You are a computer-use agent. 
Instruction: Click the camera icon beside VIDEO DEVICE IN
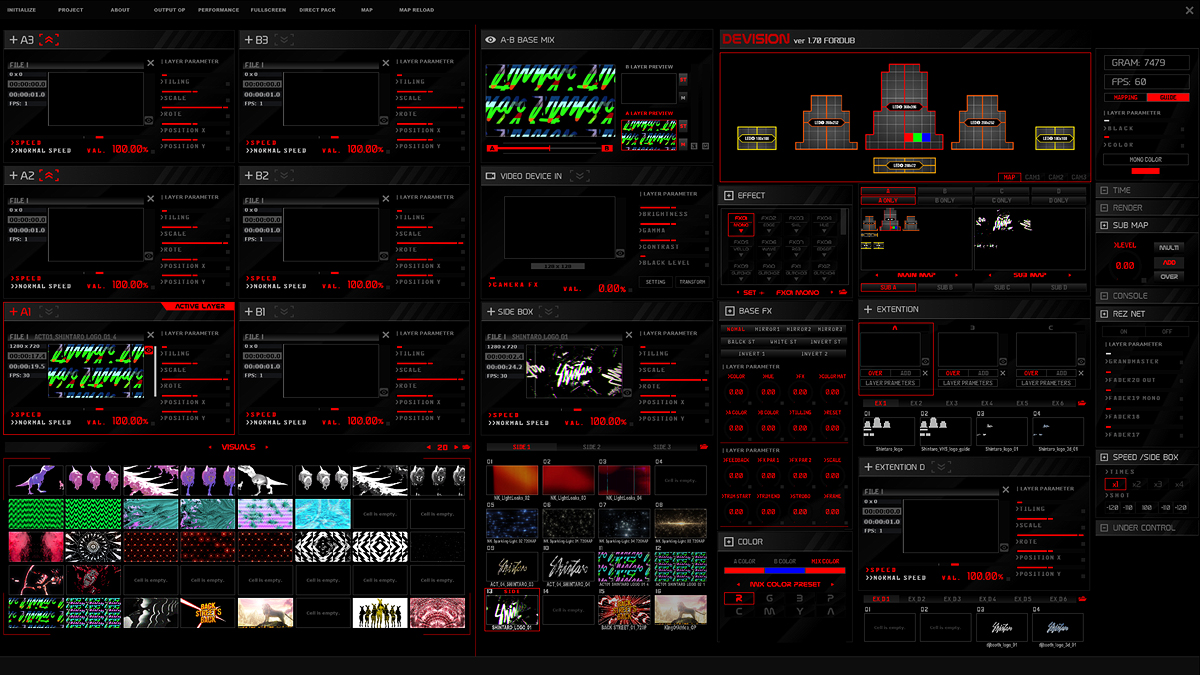coord(490,176)
